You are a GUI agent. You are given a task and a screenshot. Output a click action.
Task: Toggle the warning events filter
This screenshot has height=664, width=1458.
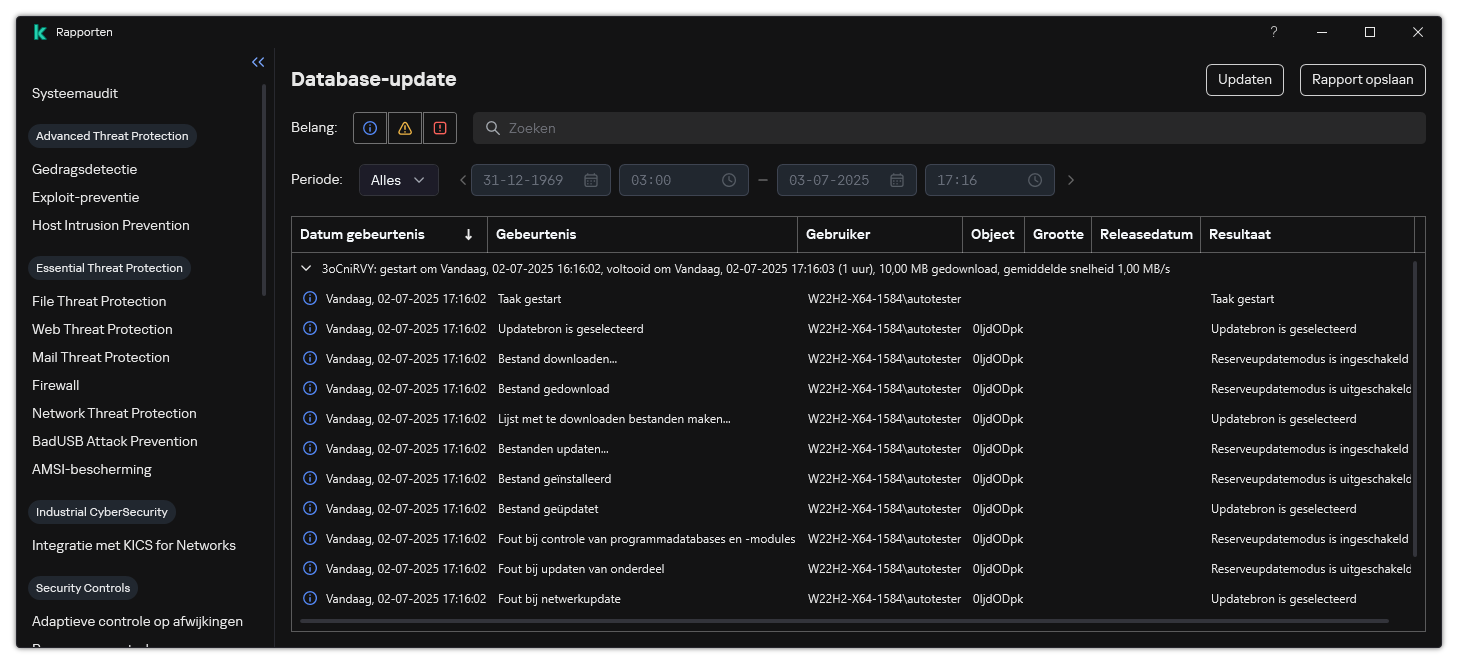404,128
